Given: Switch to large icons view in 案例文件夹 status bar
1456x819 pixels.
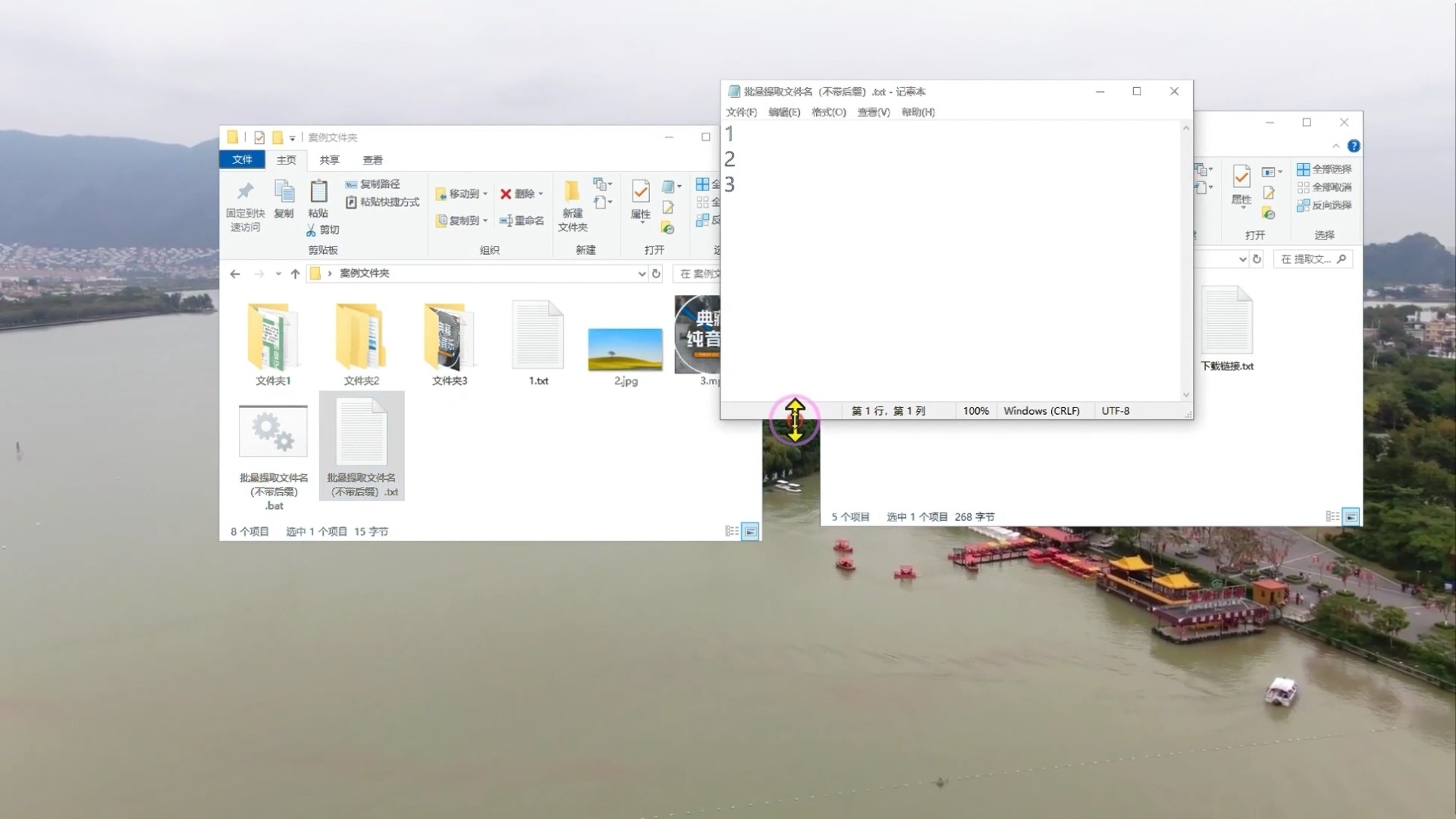Looking at the screenshot, I should (x=750, y=532).
